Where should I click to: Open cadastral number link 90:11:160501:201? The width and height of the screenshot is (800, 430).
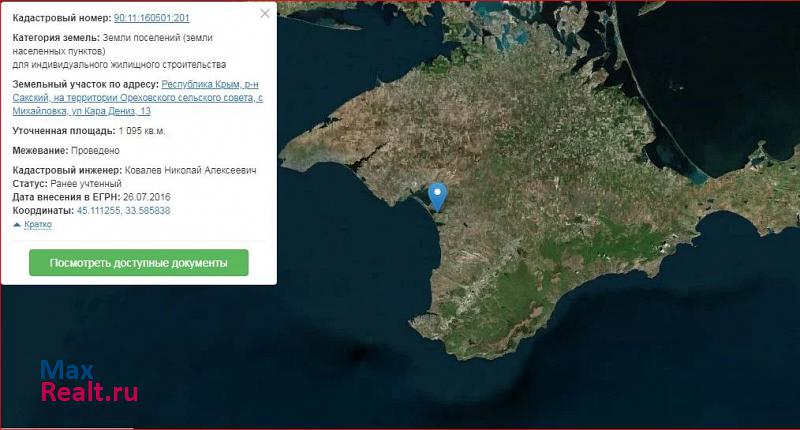(x=151, y=18)
